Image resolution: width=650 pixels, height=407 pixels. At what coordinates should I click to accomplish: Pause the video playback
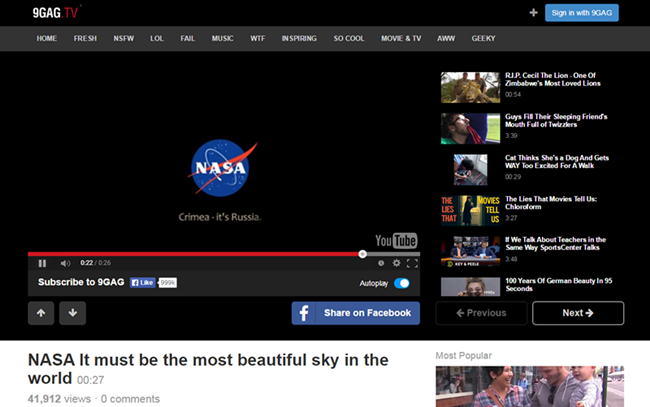click(x=42, y=263)
